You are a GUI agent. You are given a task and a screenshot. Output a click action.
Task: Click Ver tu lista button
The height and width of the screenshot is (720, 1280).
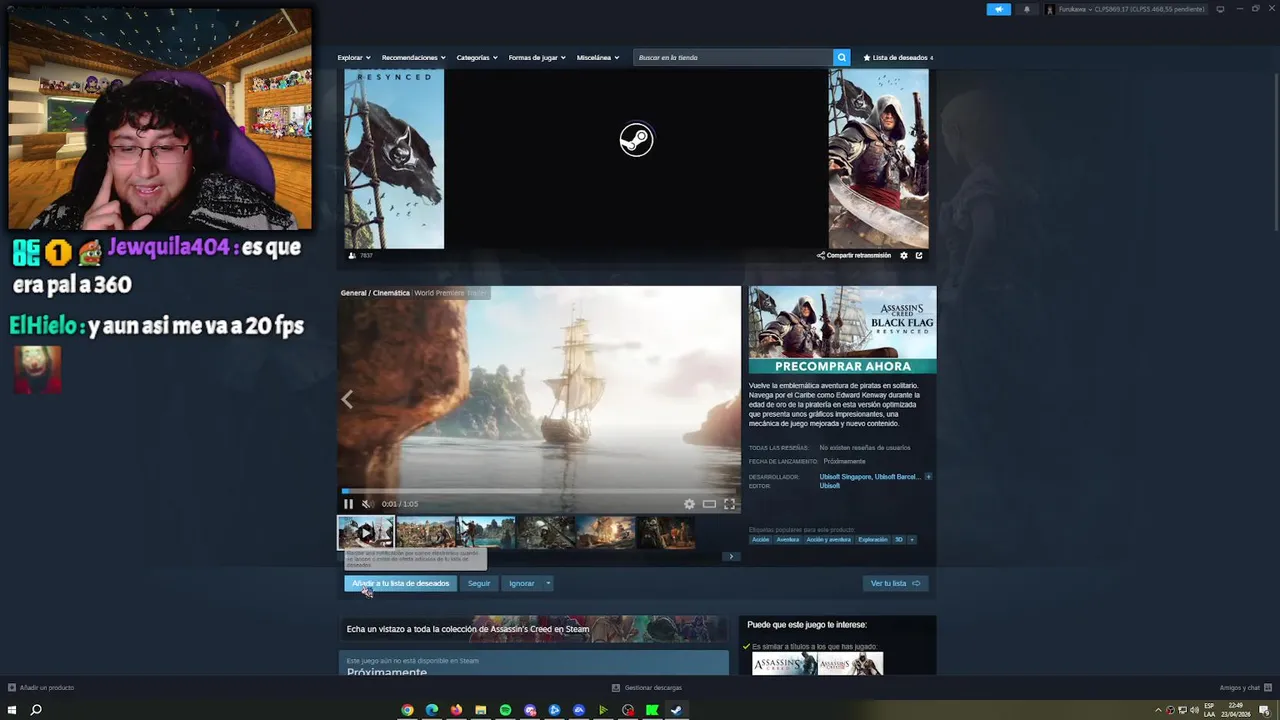895,583
